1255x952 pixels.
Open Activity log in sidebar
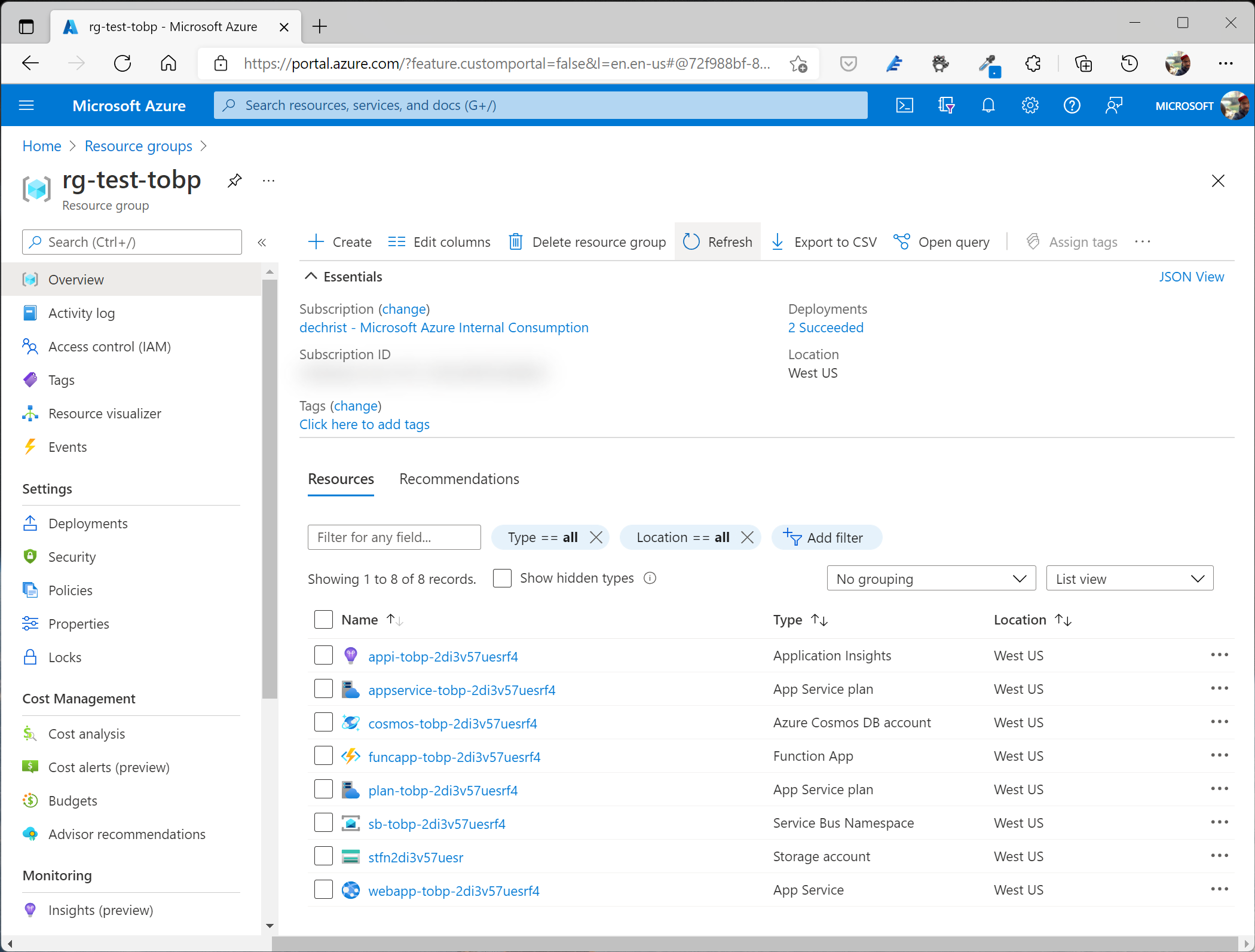(x=81, y=313)
